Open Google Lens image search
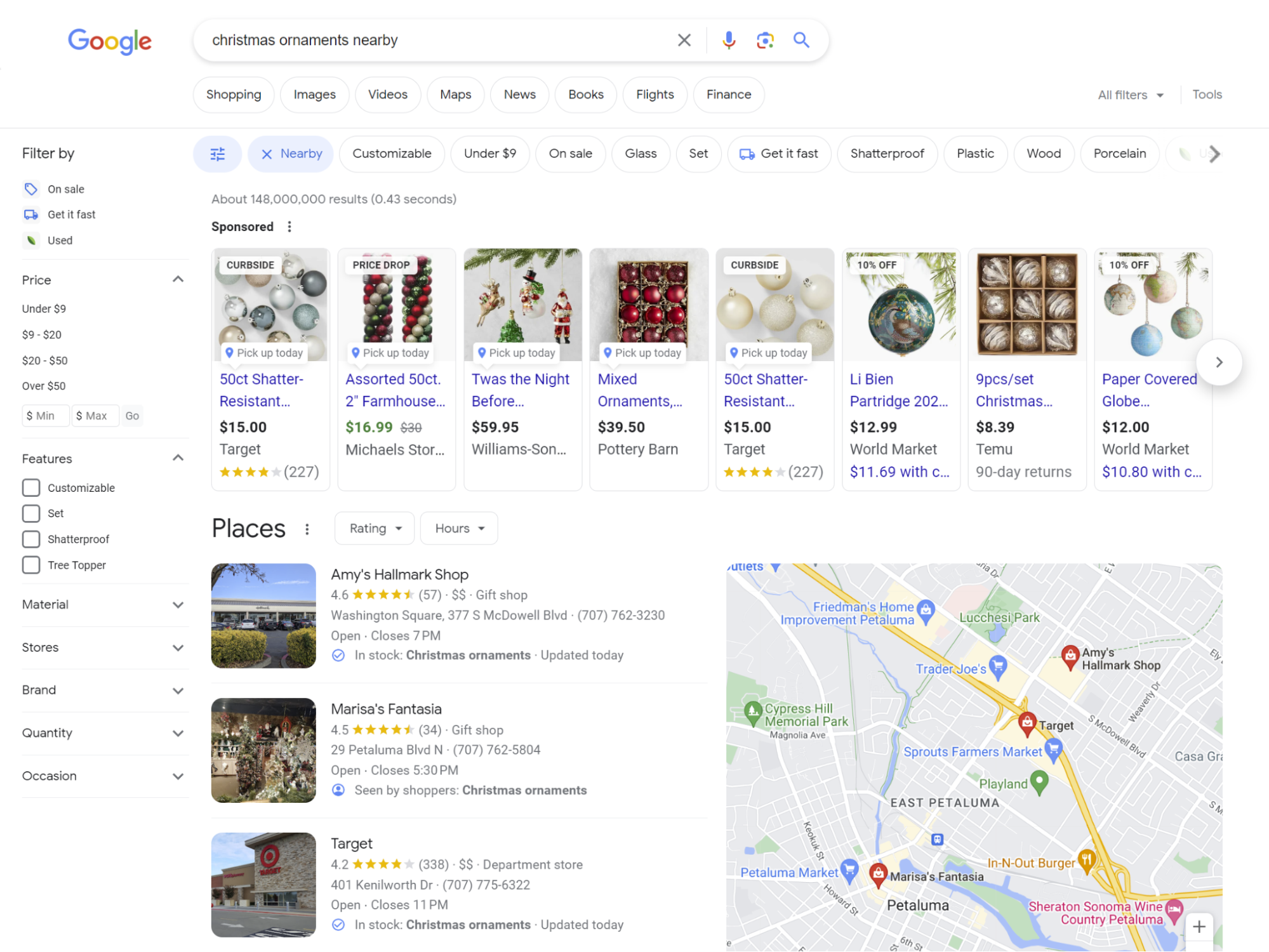 pyautogui.click(x=765, y=40)
